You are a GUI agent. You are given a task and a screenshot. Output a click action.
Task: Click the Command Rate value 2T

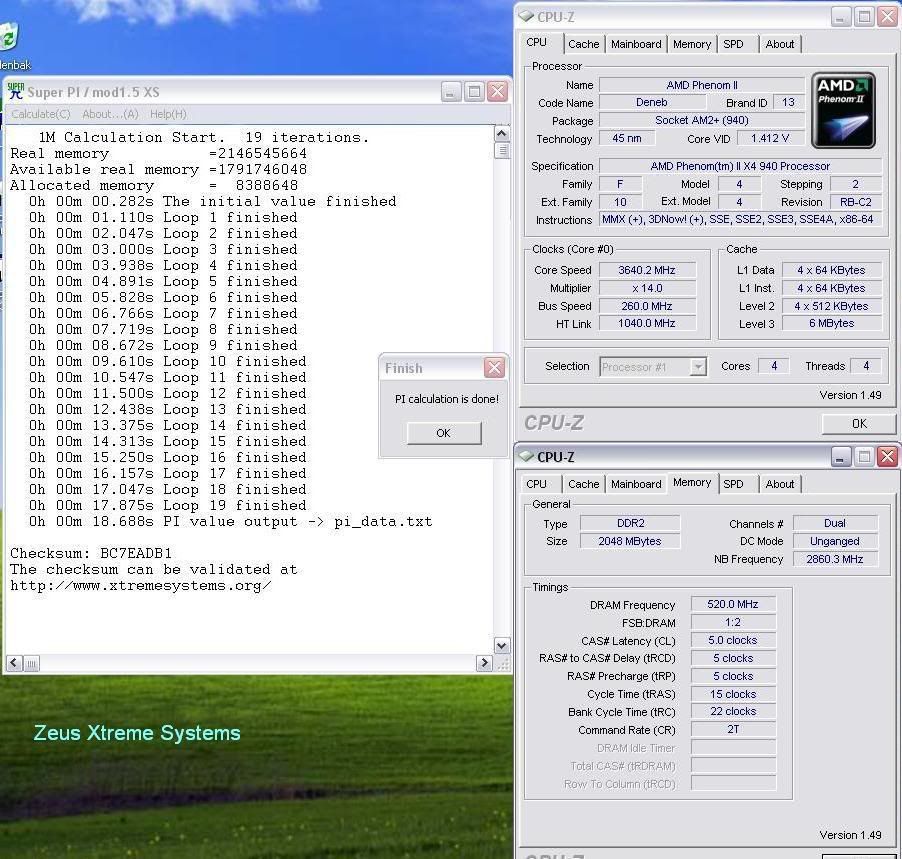733,730
